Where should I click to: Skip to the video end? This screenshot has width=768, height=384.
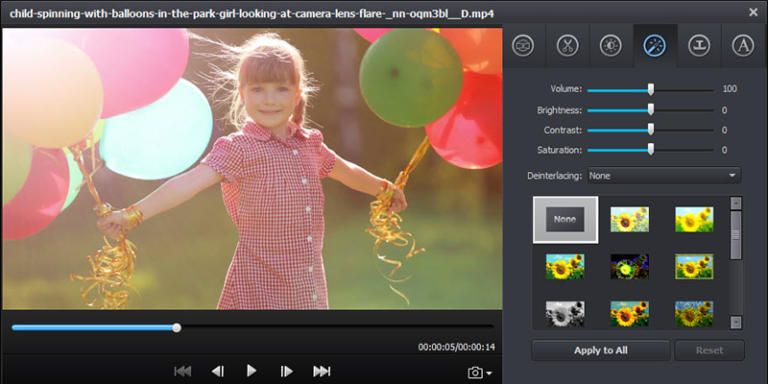(322, 371)
